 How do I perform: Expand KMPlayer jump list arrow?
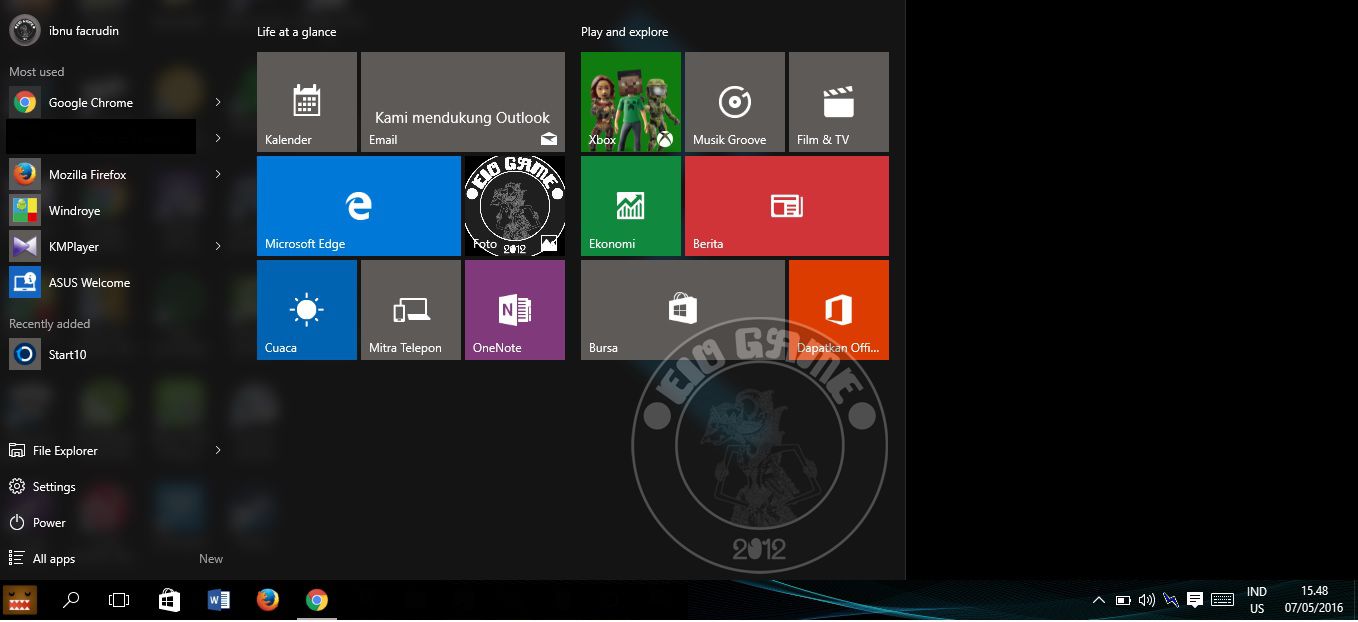(x=218, y=246)
